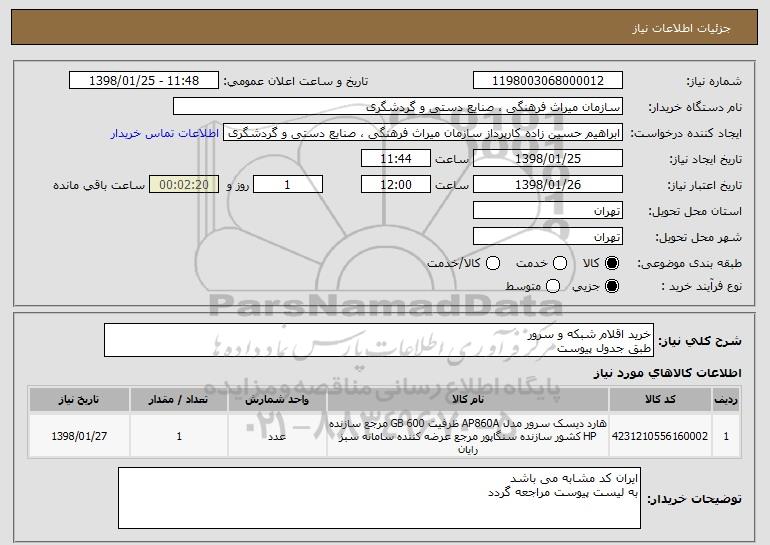Click the اطلاعات کالاهای مورد نیاز heading
Viewport: 770px width, 545px height.
tap(667, 373)
